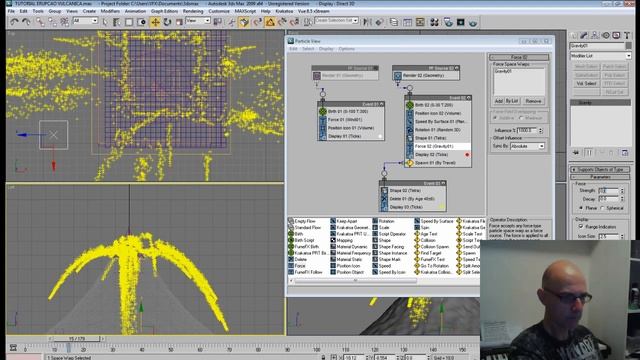Open the reference coordinate View dropdown
This screenshot has width=640, height=360.
coord(198,21)
